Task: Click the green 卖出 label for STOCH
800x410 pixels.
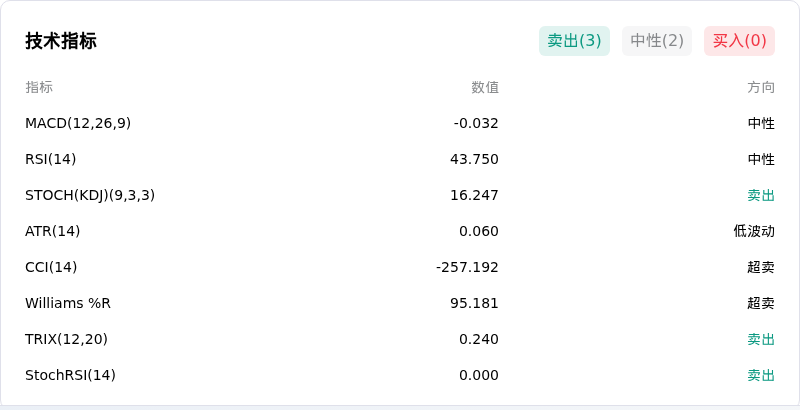Action: (x=761, y=195)
